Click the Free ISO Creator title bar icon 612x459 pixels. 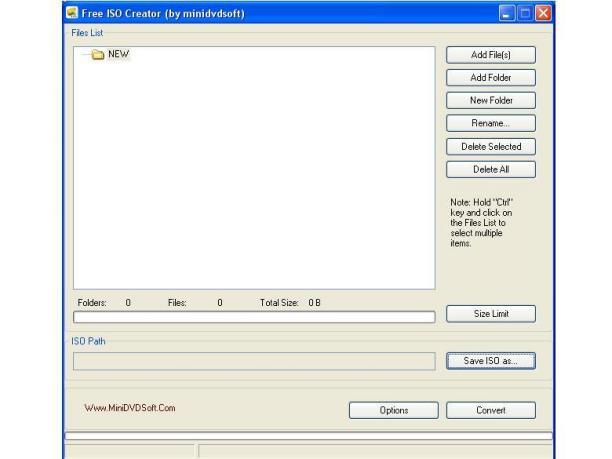point(72,13)
